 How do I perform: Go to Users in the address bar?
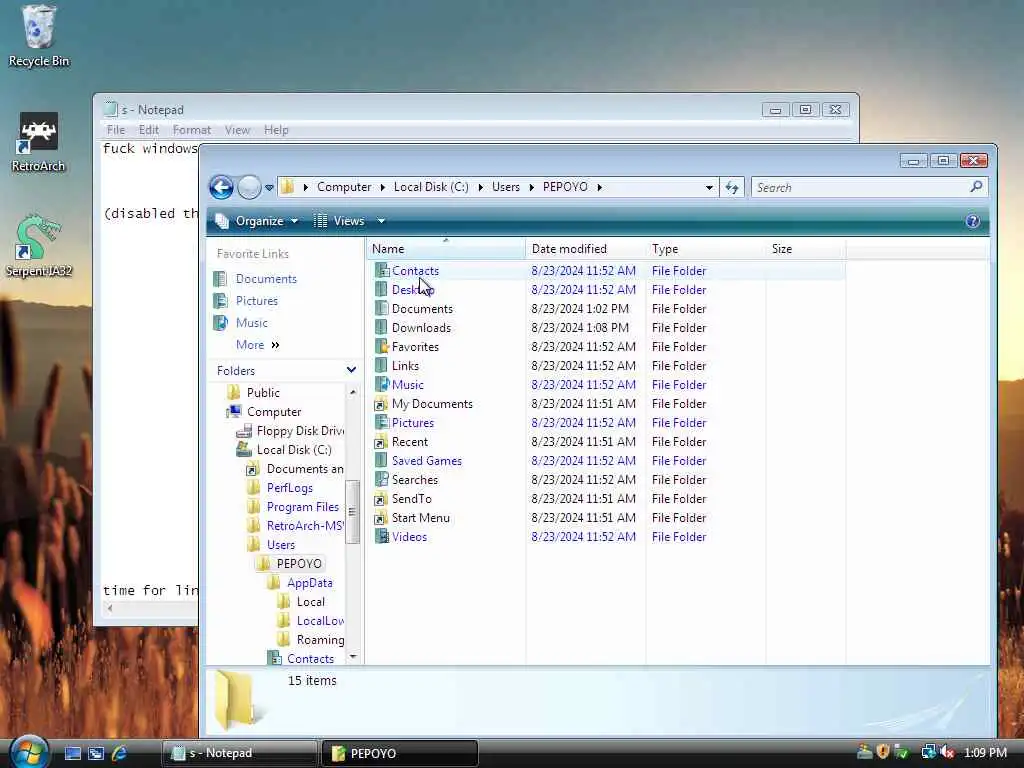tap(505, 187)
